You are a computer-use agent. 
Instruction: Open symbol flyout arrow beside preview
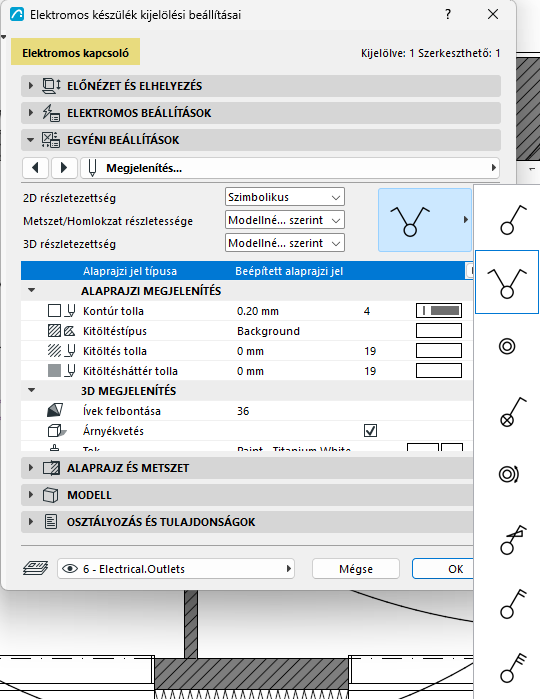tap(466, 219)
